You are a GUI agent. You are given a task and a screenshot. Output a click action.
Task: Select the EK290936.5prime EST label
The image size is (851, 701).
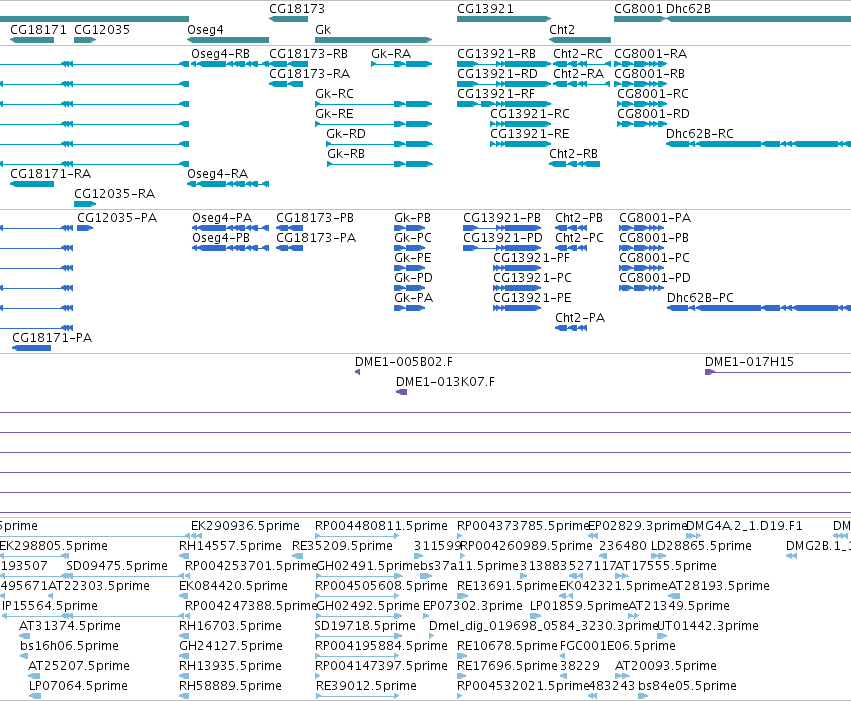click(x=245, y=526)
